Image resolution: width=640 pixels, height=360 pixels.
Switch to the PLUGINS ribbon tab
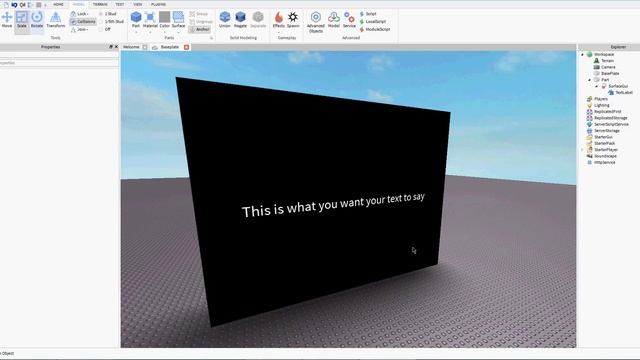point(158,4)
